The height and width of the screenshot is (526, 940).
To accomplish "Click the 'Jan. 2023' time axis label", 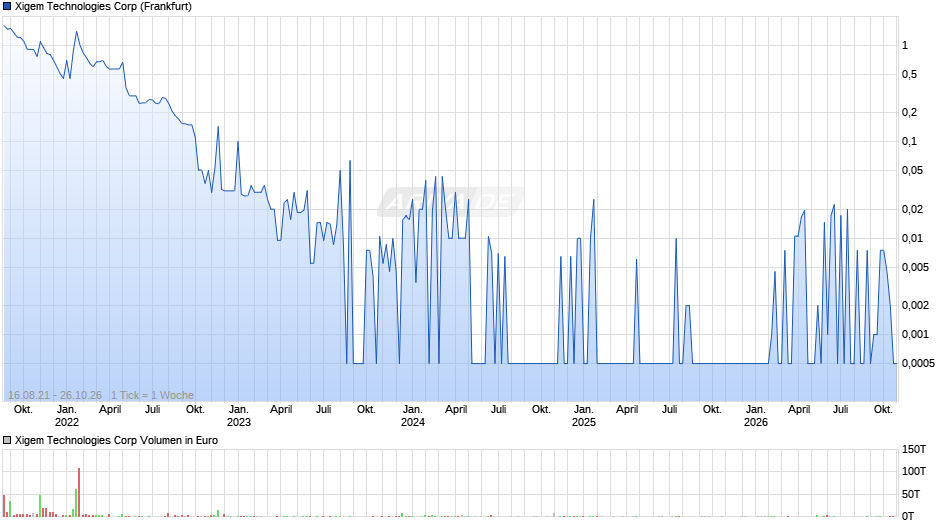I will (x=239, y=416).
